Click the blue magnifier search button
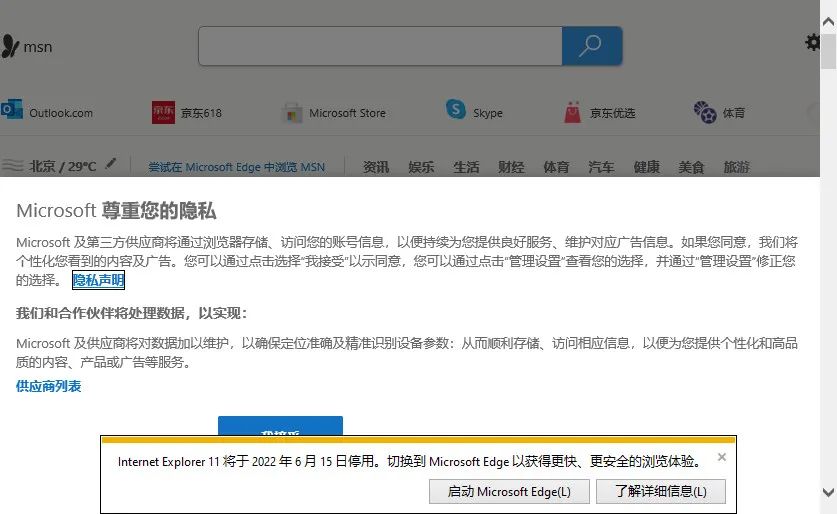The width and height of the screenshot is (837, 514). pos(592,46)
